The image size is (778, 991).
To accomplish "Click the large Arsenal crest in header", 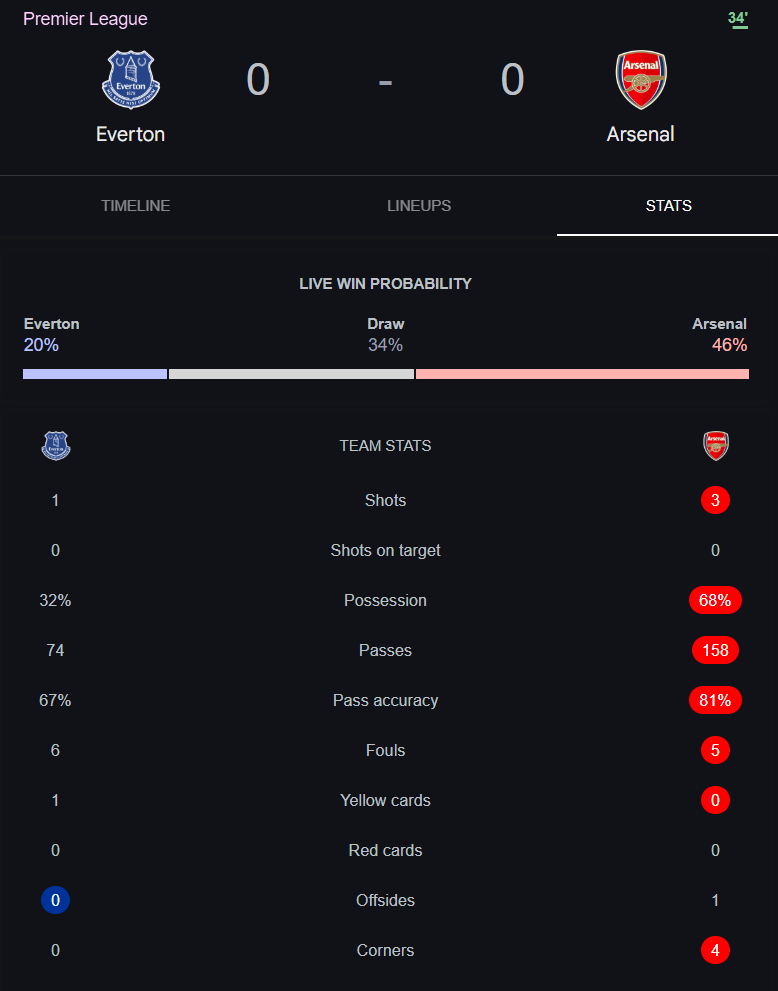I will click(x=641, y=80).
